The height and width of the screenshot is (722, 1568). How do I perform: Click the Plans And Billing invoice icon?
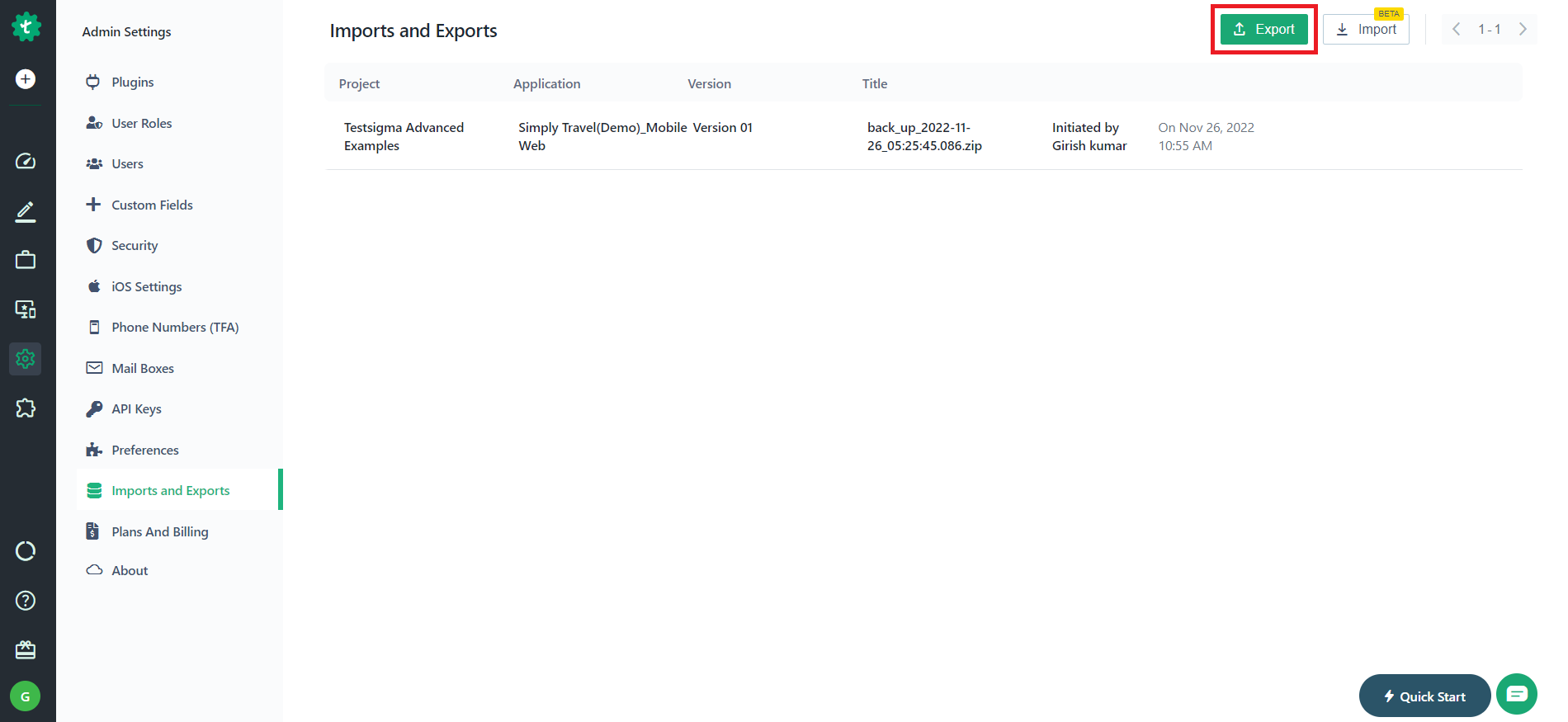pyautogui.click(x=92, y=531)
